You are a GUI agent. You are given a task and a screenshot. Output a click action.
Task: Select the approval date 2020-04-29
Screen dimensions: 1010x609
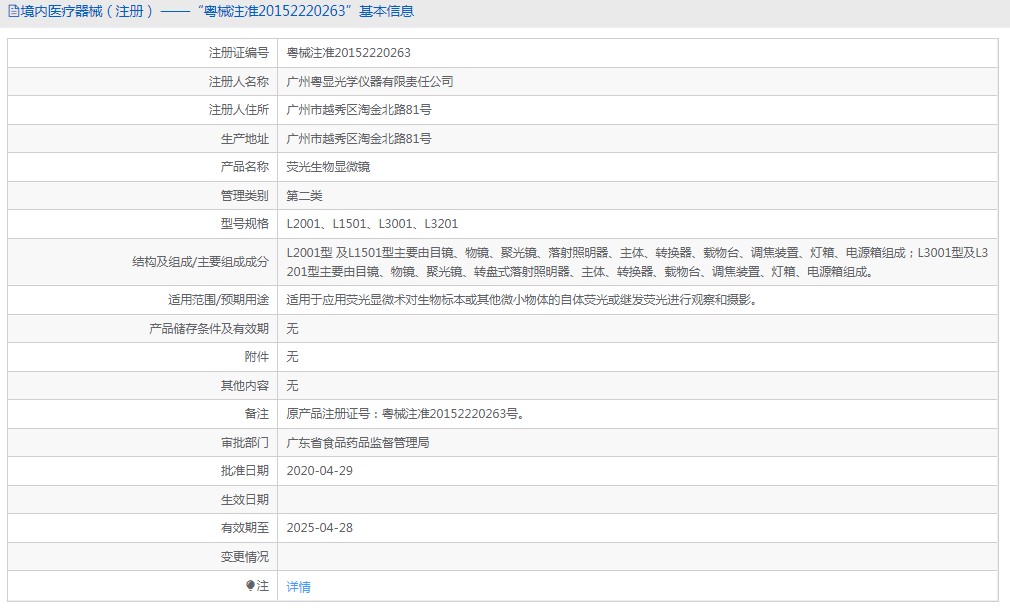[x=319, y=471]
